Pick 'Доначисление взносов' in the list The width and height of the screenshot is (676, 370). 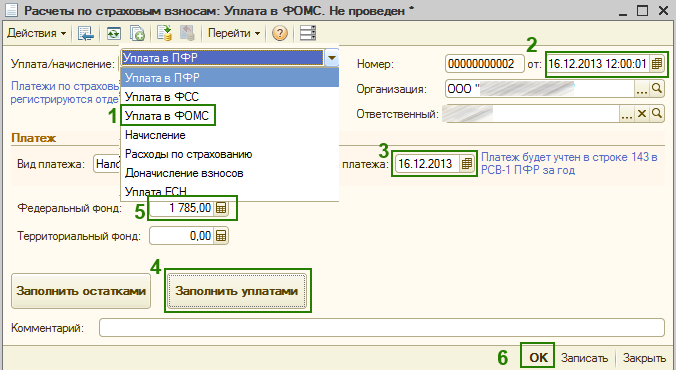[x=230, y=173]
